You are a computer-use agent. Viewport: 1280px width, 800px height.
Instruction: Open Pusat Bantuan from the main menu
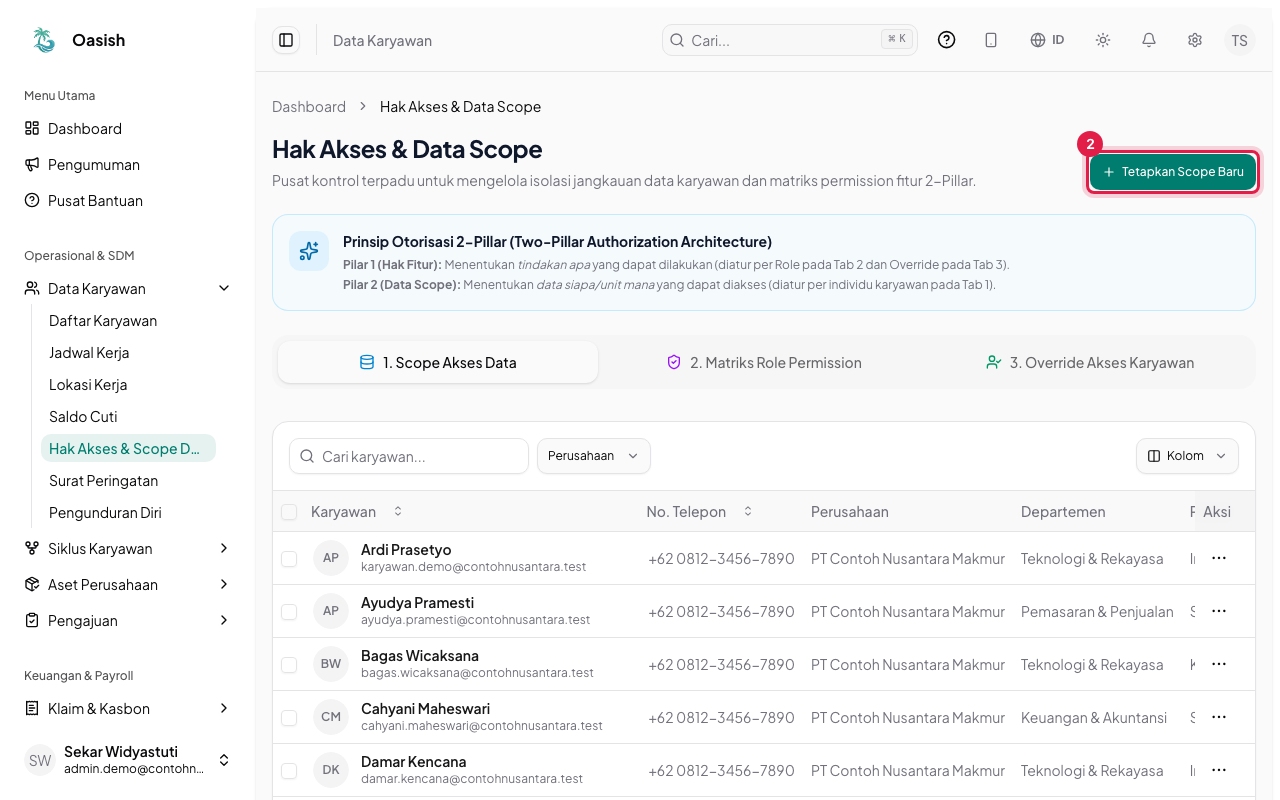tap(128, 201)
